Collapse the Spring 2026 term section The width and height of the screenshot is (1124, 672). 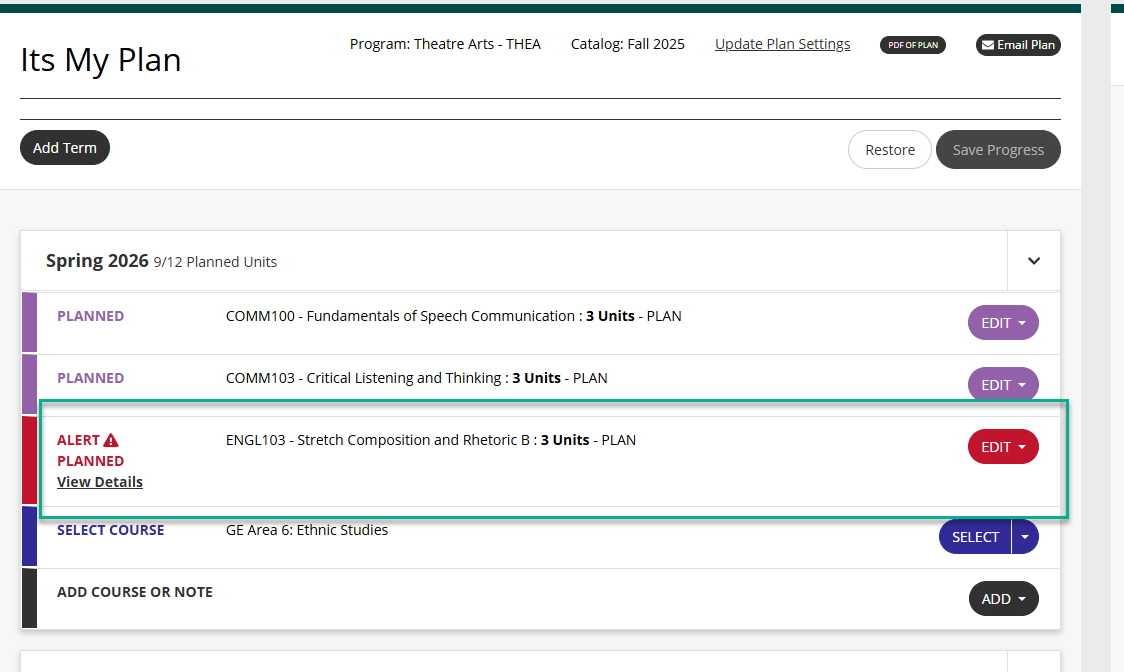(x=1033, y=260)
